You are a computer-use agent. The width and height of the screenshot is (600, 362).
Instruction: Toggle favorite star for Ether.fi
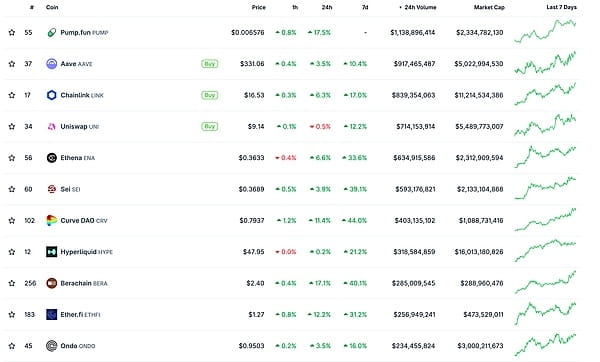coord(12,315)
